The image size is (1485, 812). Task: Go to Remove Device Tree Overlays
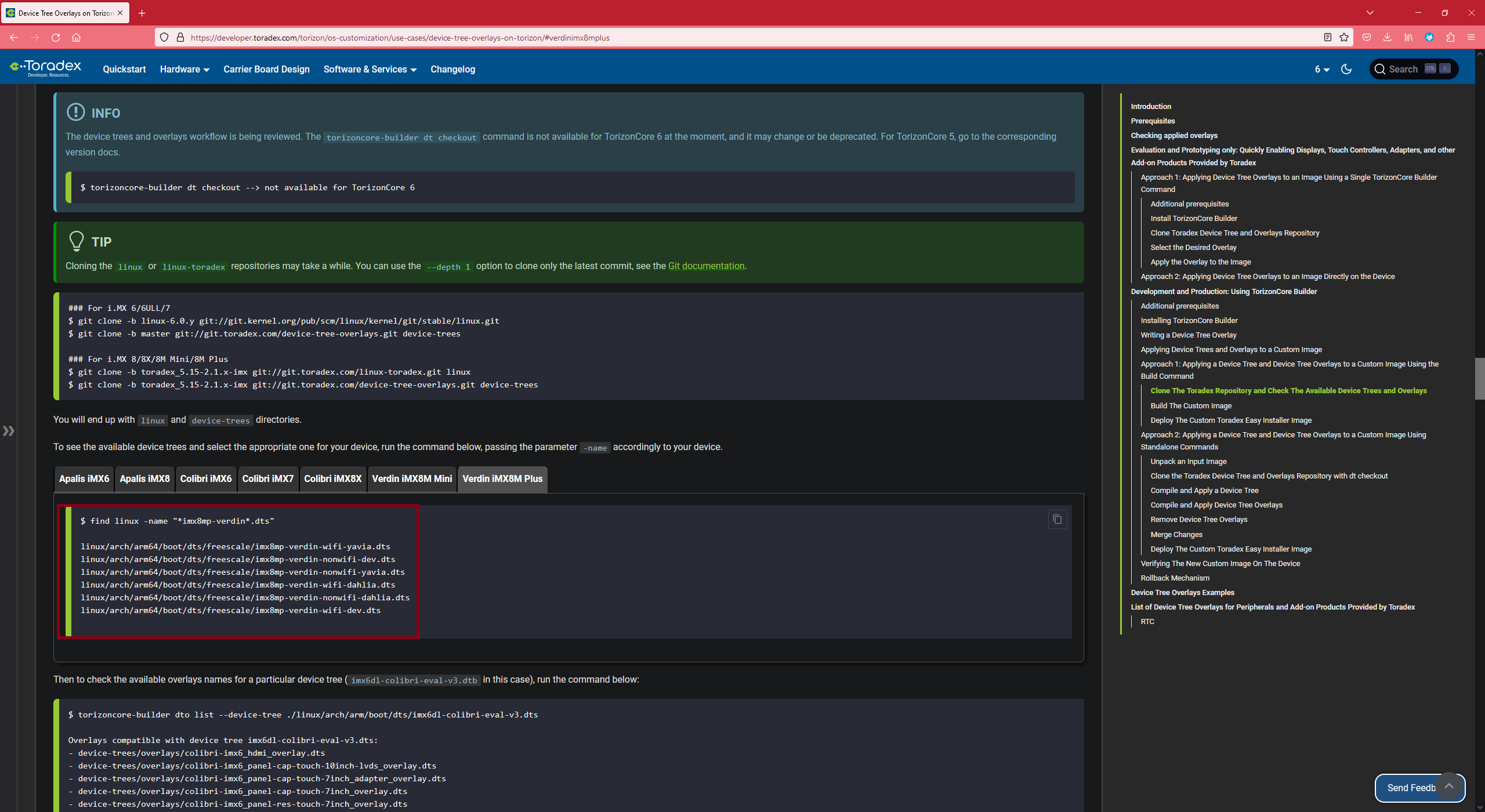pyautogui.click(x=1198, y=519)
